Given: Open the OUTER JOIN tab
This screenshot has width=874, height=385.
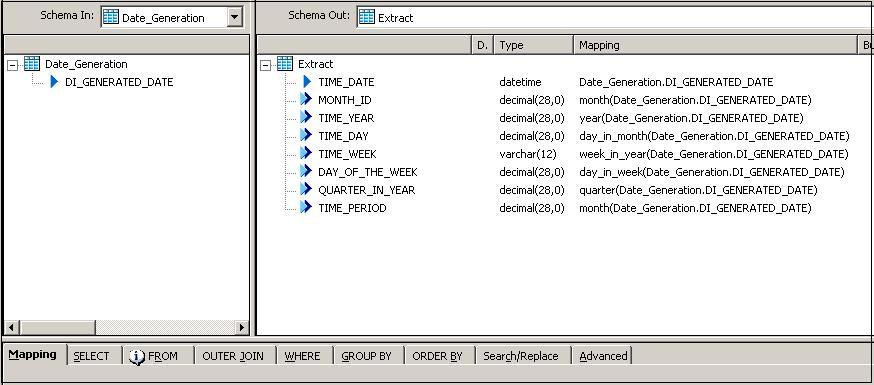Looking at the screenshot, I should [233, 356].
